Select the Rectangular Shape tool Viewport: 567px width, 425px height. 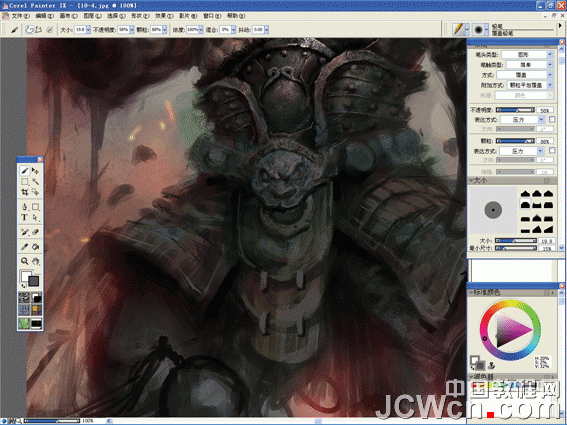[35, 207]
